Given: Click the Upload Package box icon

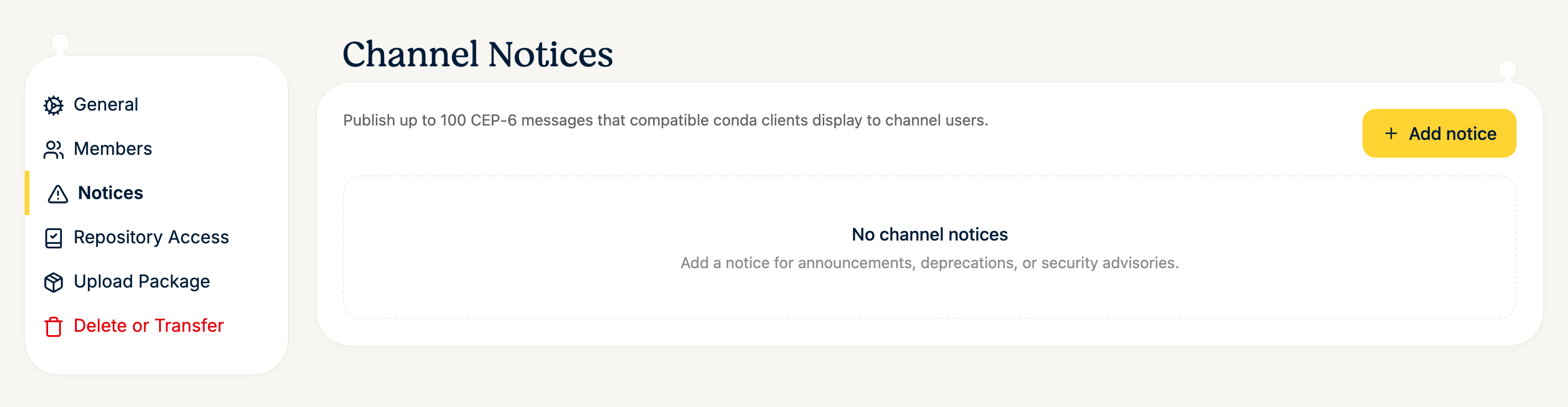Looking at the screenshot, I should (x=54, y=282).
